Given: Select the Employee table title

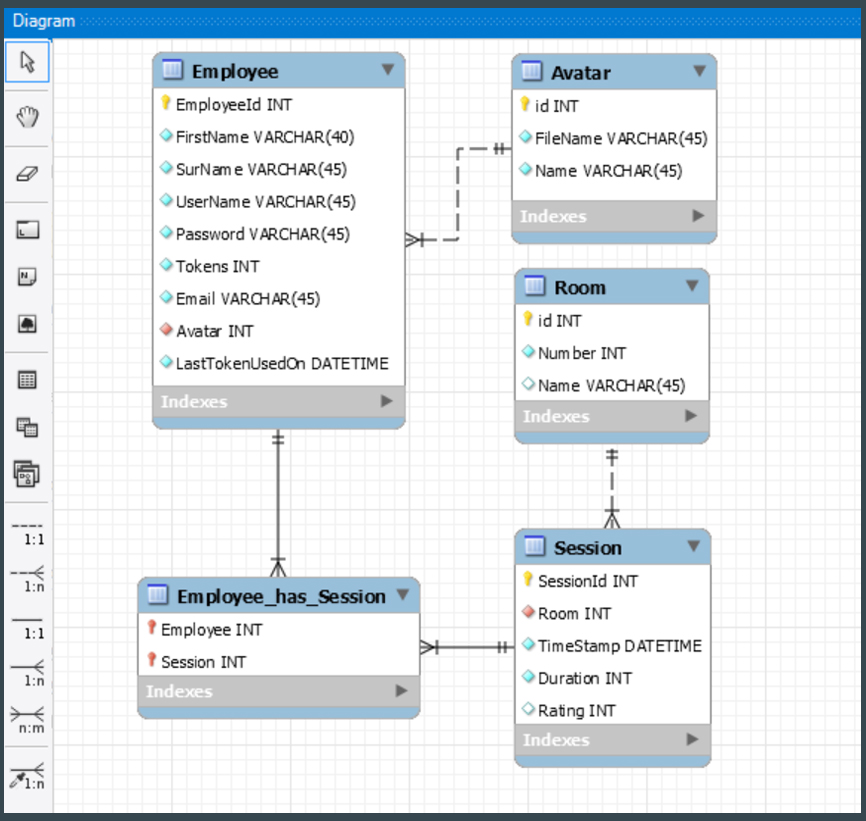Looking at the screenshot, I should coord(235,72).
